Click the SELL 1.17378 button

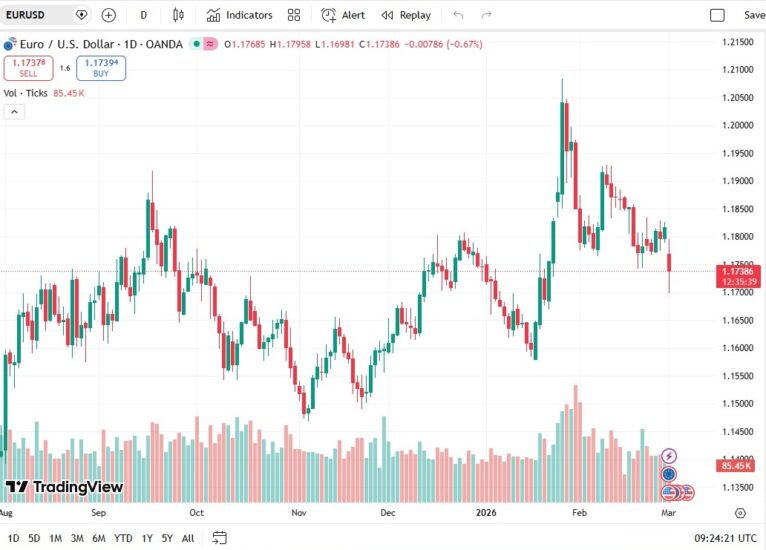pyautogui.click(x=28, y=67)
